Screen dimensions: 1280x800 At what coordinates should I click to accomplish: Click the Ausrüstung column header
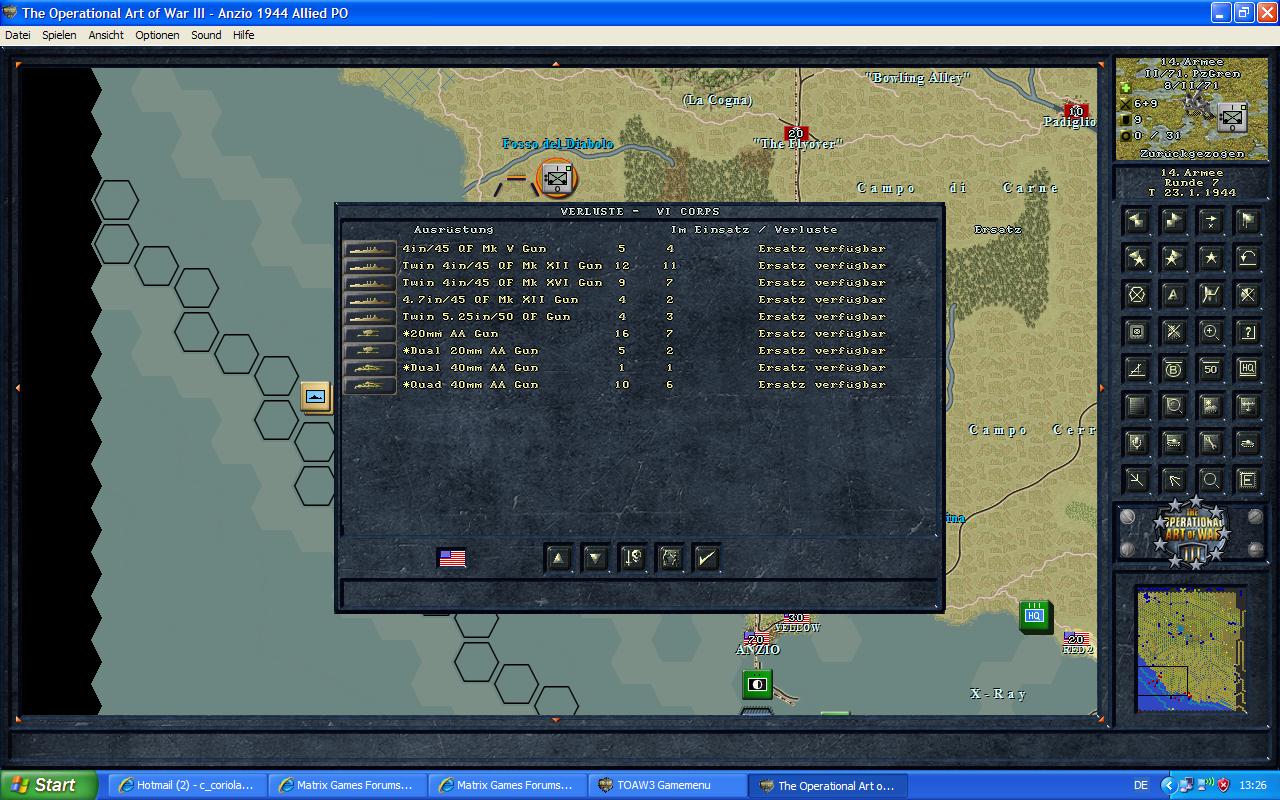pyautogui.click(x=453, y=230)
